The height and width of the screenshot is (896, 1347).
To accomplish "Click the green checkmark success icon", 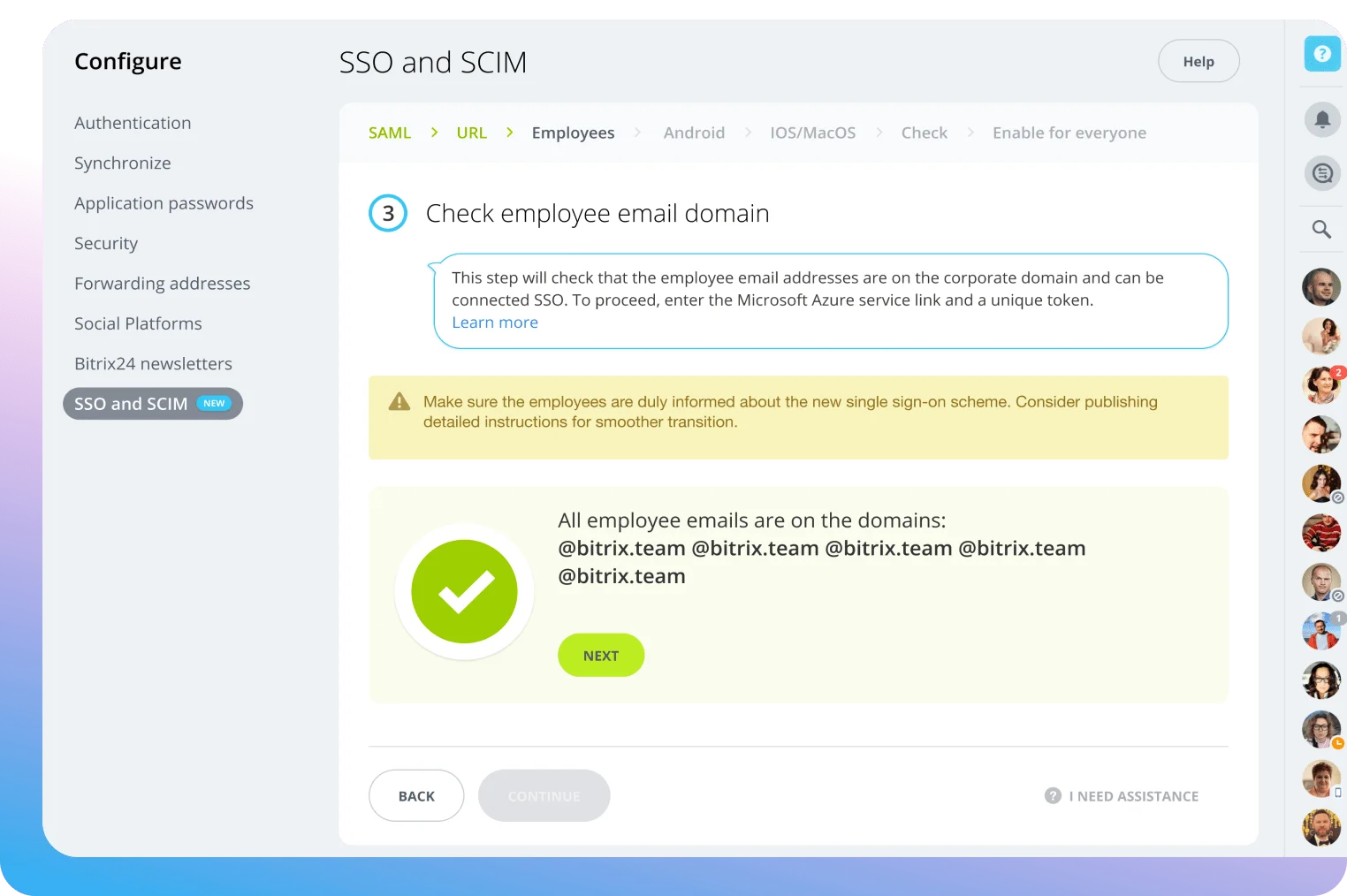I will pos(464,591).
